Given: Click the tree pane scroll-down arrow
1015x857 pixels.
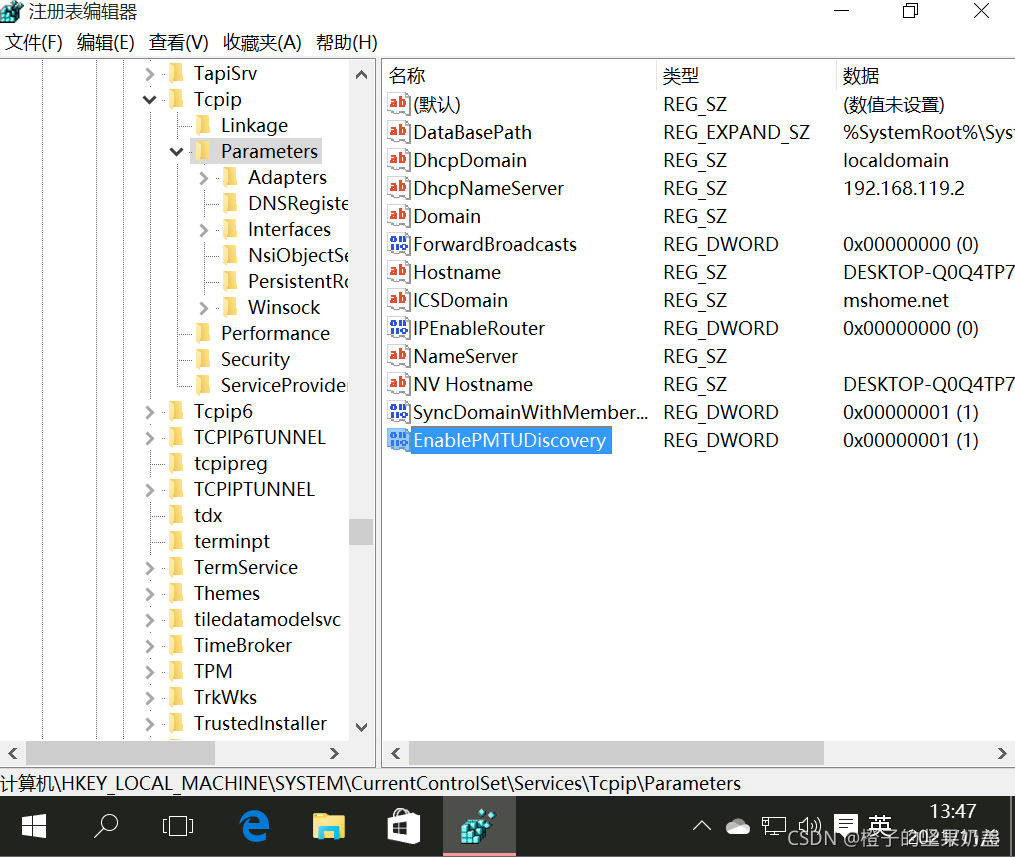Looking at the screenshot, I should pyautogui.click(x=361, y=727).
